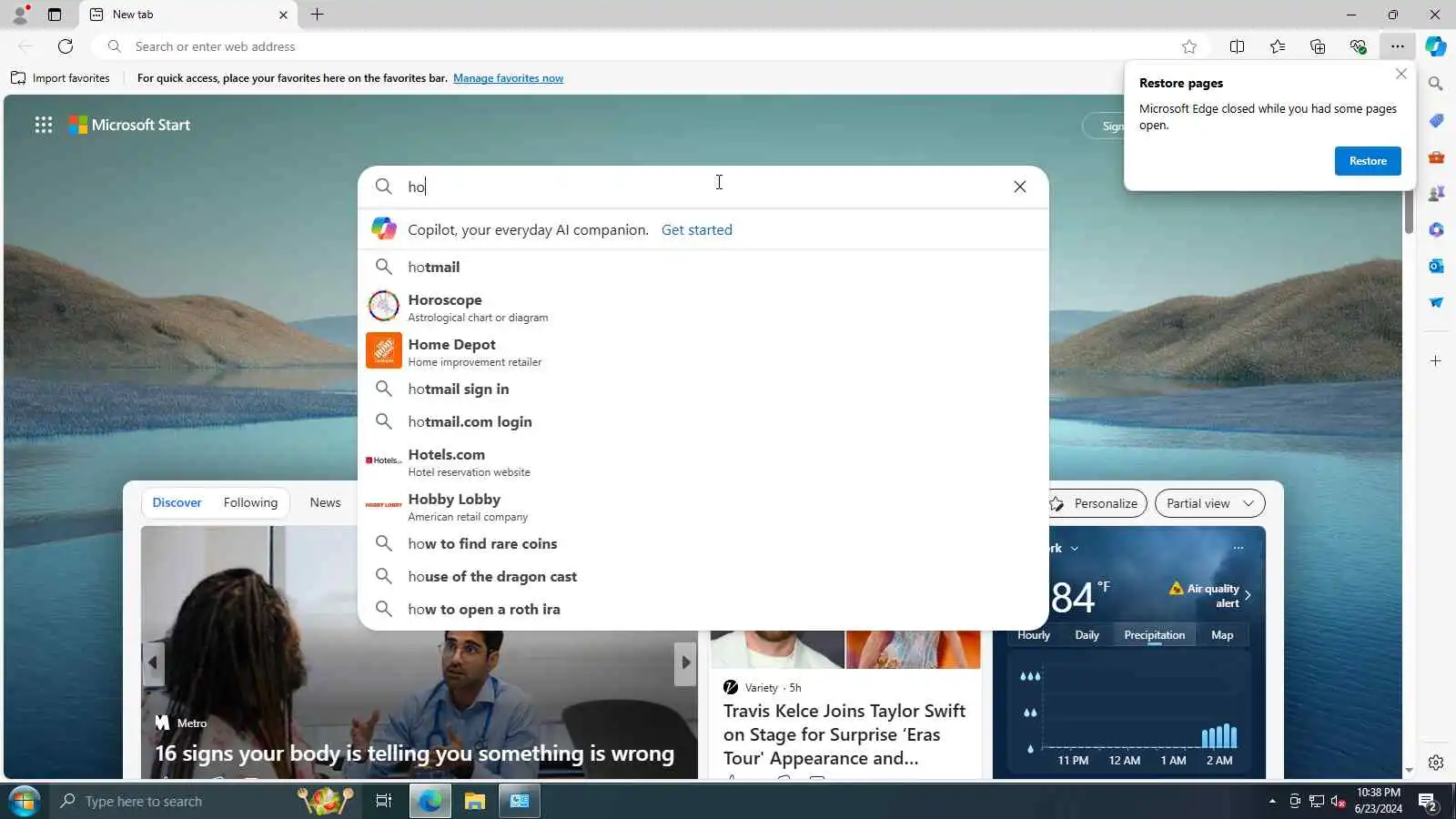This screenshot has width=1456, height=819.
Task: Click the page vertical scrollbar thumb
Action: pyautogui.click(x=1409, y=210)
